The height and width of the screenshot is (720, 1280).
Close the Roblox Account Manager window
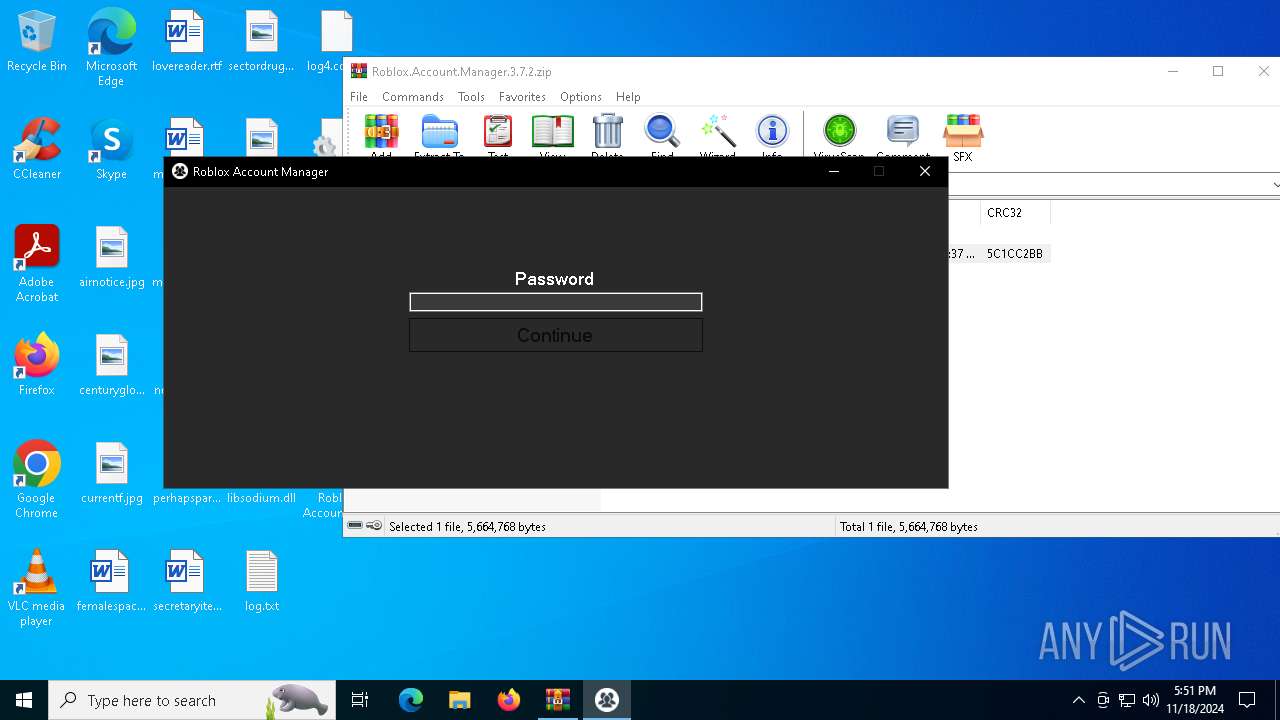click(925, 172)
